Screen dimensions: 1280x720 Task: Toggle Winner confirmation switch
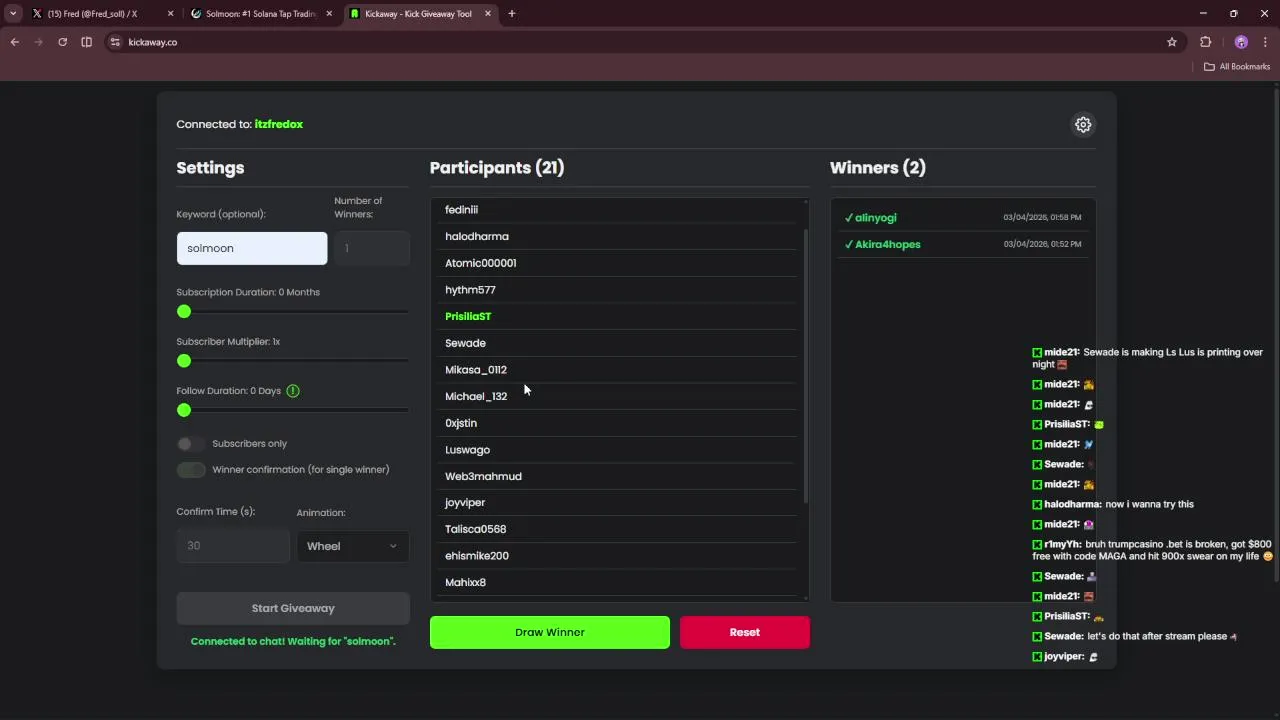point(191,470)
